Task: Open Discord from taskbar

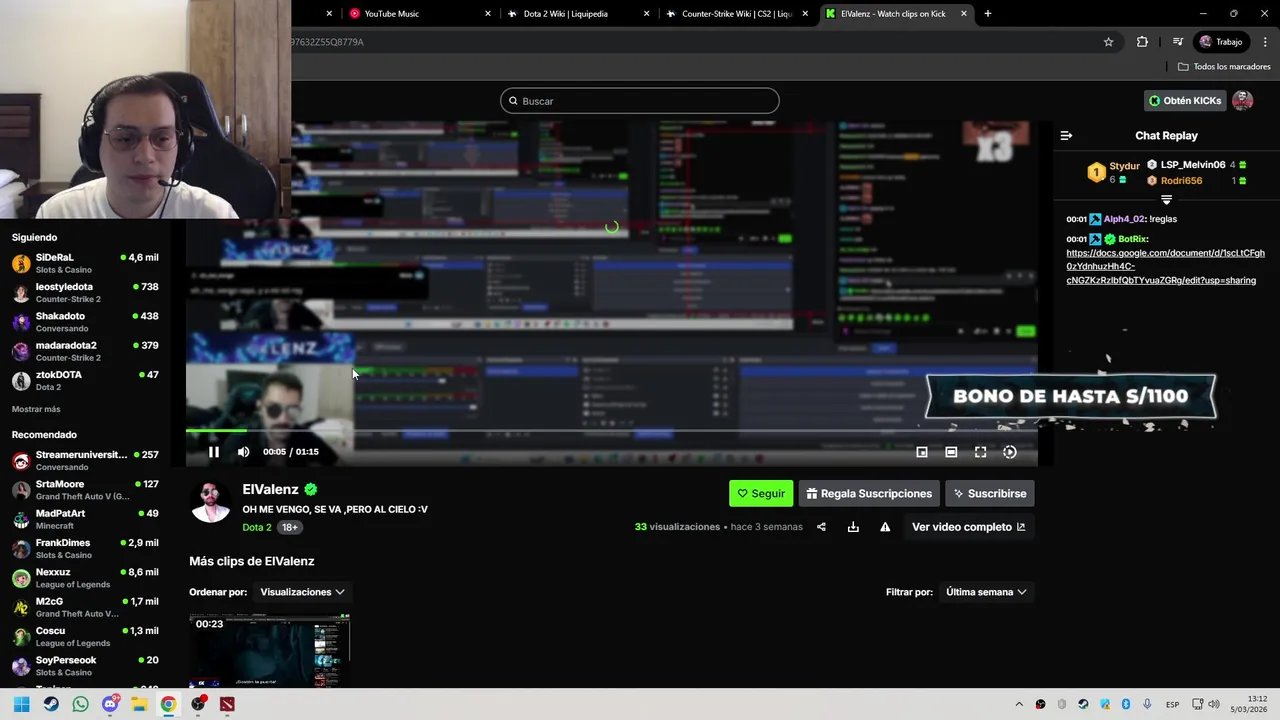Action: 110,704
